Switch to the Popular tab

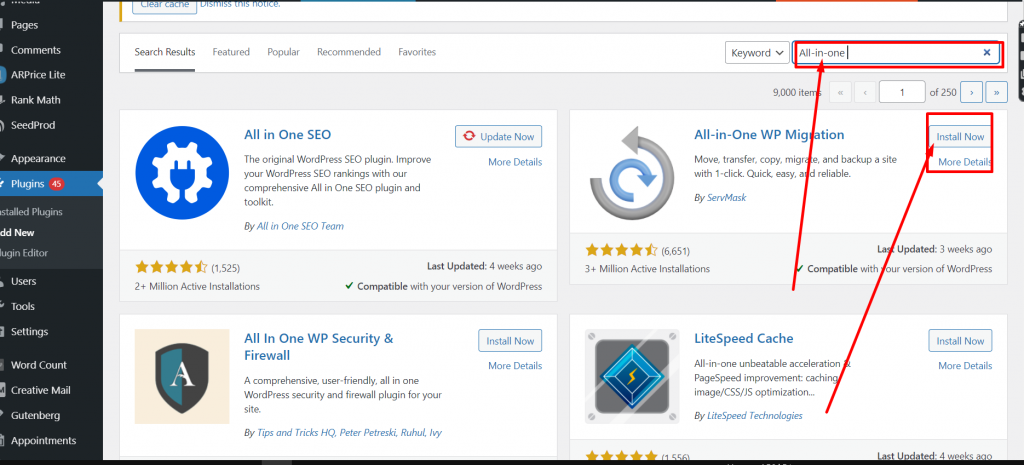tap(283, 52)
